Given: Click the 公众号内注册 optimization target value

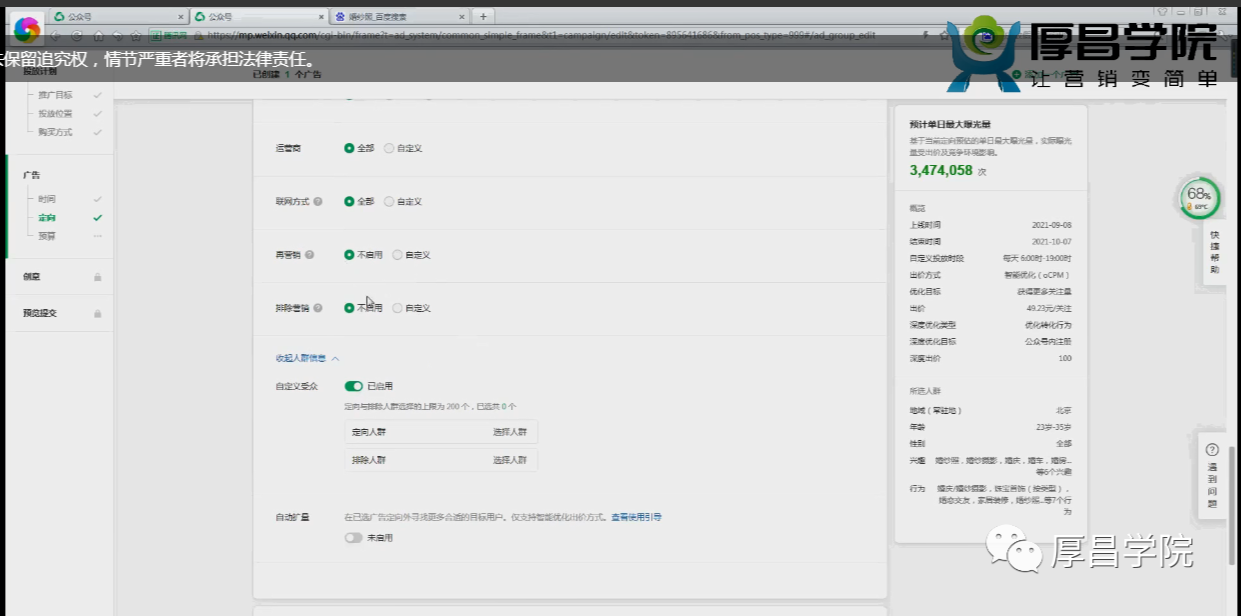Looking at the screenshot, I should pyautogui.click(x=1048, y=341).
